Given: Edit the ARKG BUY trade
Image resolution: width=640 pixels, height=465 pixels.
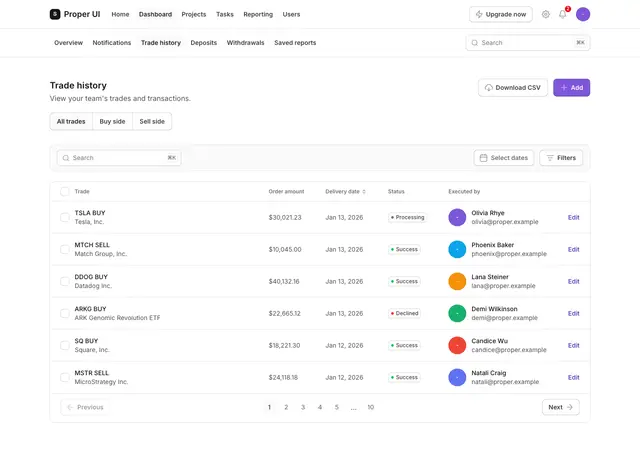Looking at the screenshot, I should pos(573,314).
